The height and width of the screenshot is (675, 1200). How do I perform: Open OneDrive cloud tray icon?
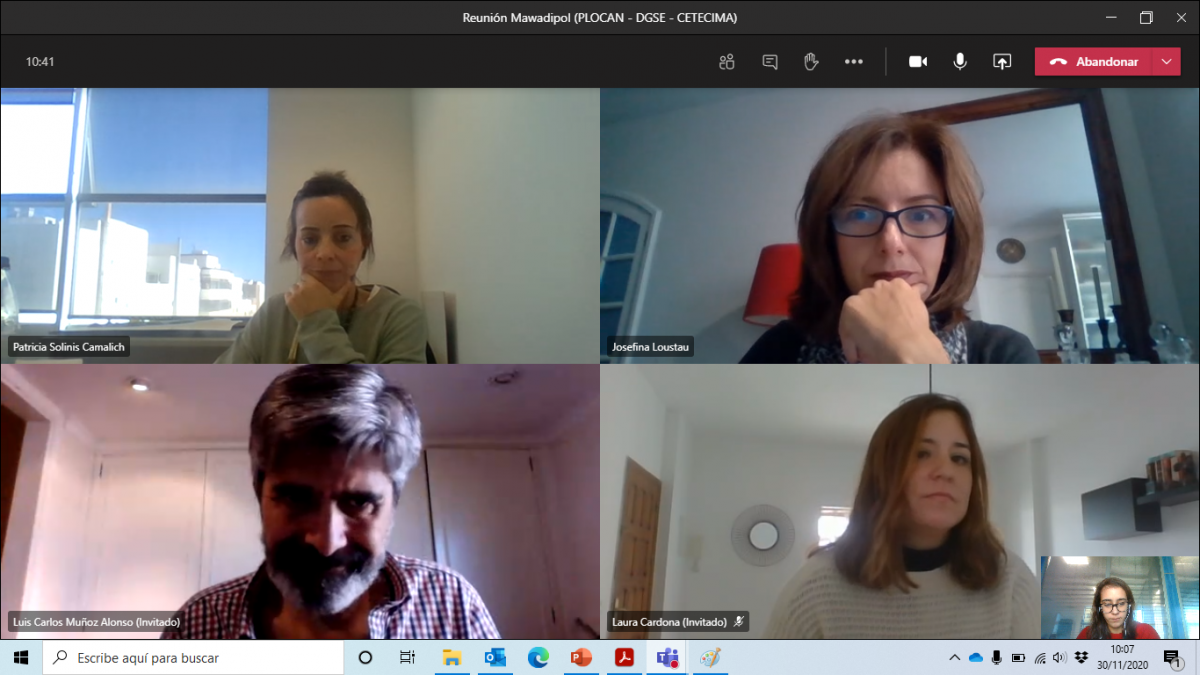(x=975, y=657)
